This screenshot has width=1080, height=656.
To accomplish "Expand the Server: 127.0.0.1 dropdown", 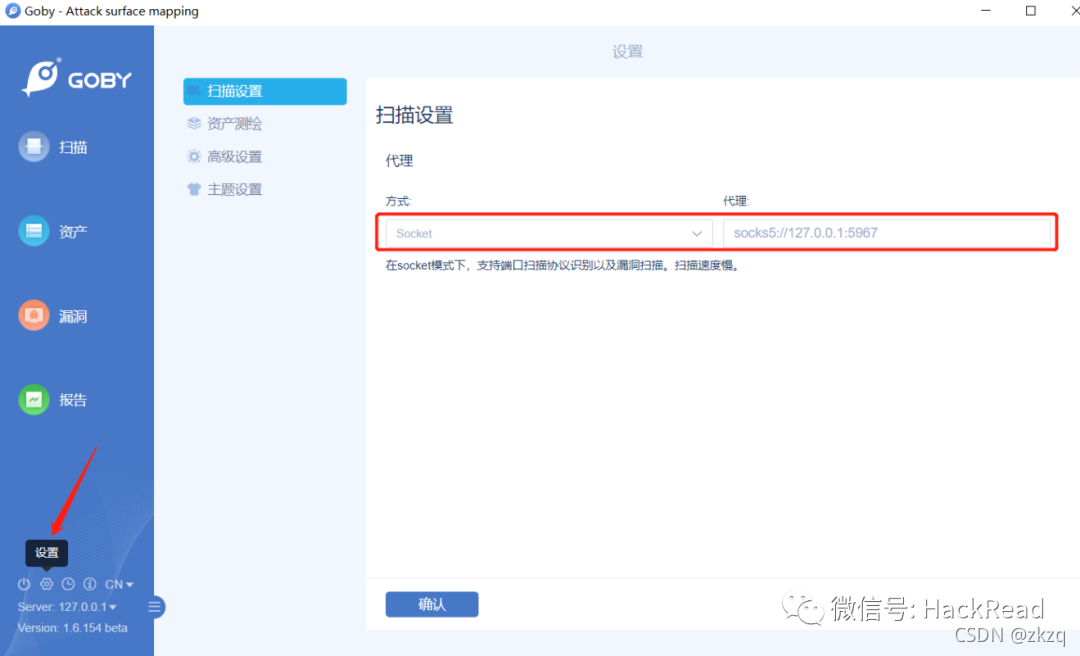I will pyautogui.click(x=67, y=607).
